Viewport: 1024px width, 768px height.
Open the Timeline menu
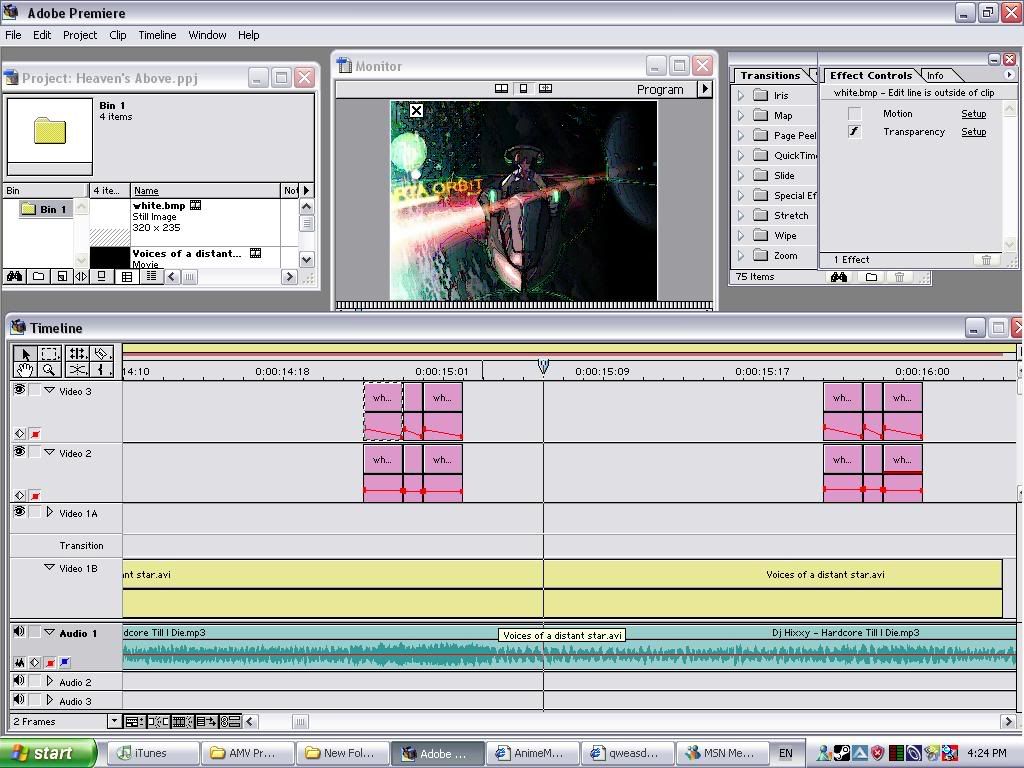157,35
